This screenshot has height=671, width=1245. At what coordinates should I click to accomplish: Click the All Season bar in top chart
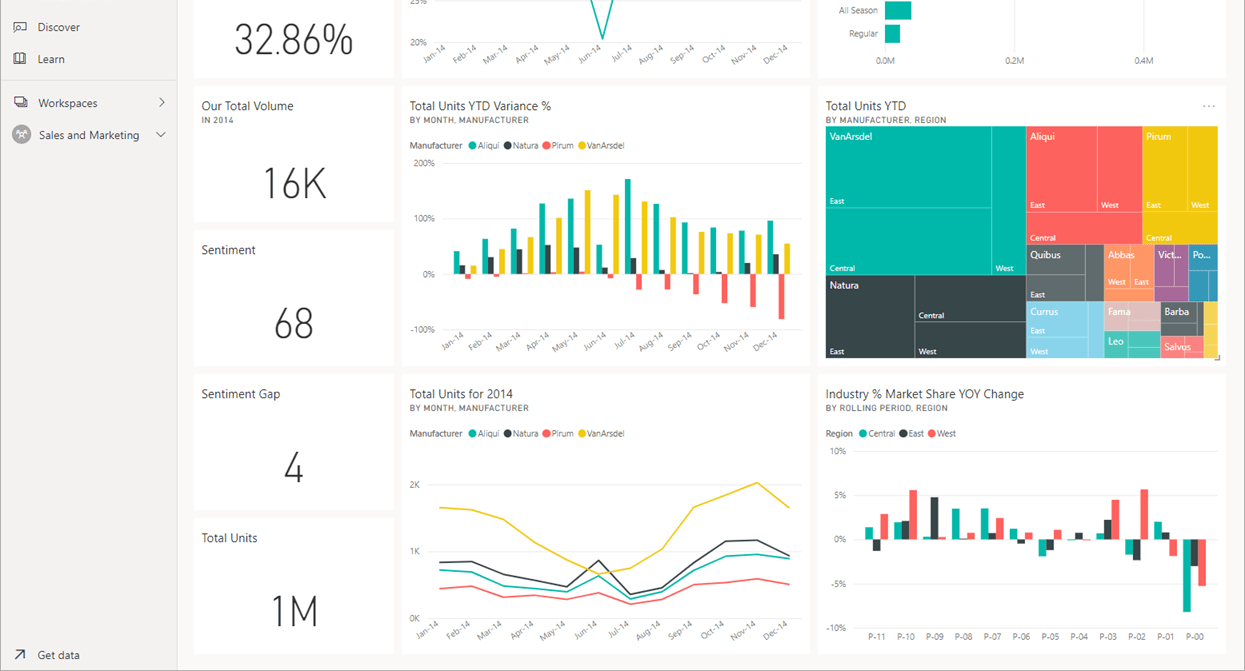[x=898, y=10]
